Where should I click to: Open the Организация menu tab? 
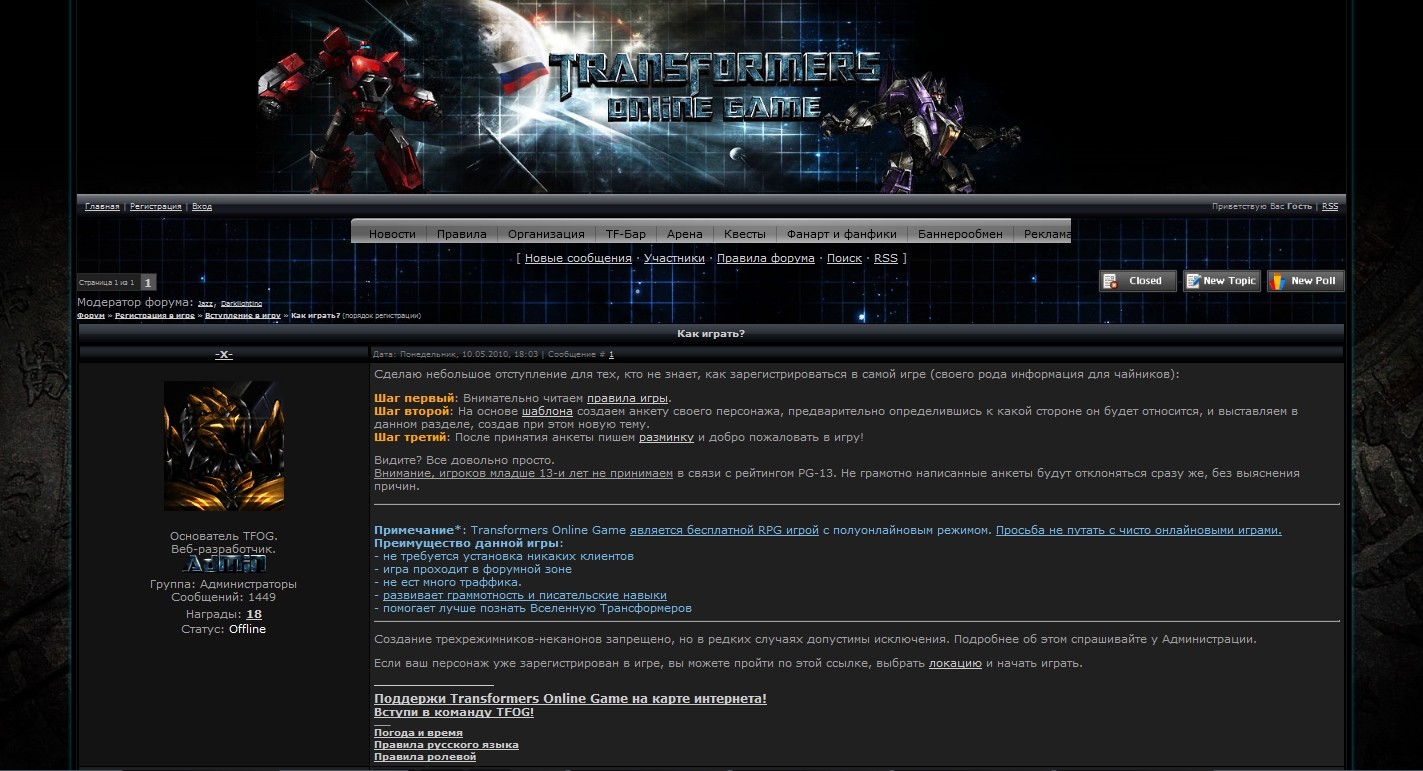tap(546, 234)
